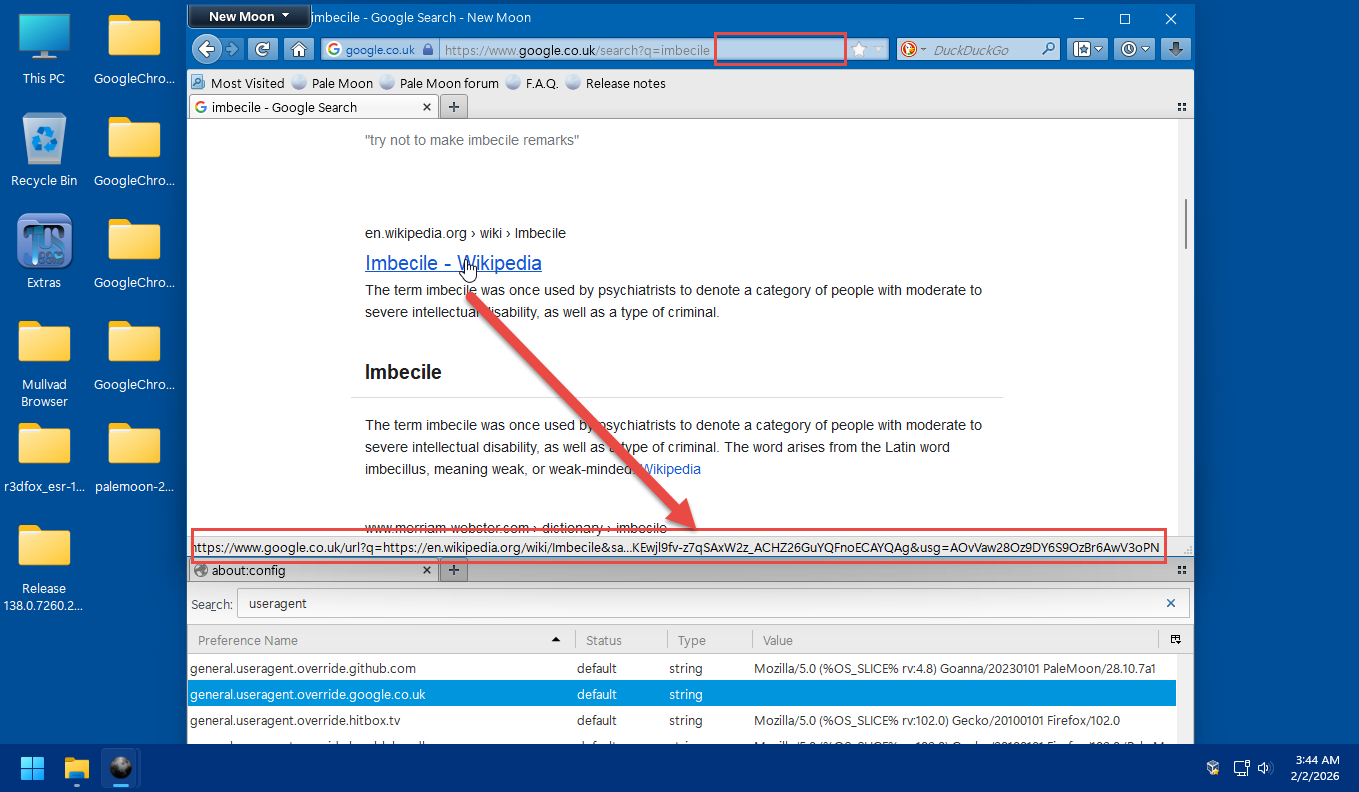Viewport: 1359px width, 792px height.
Task: Open the Most Visited bookmarks item
Action: click(238, 83)
